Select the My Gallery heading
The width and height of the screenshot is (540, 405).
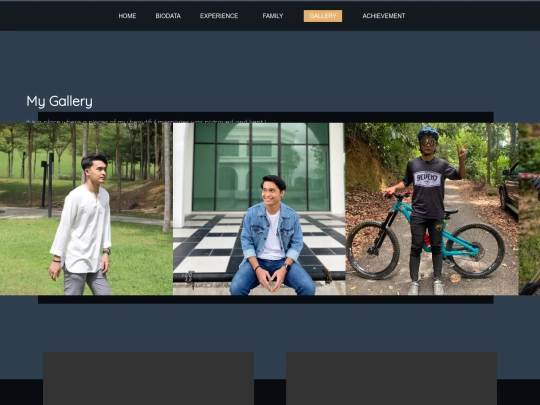click(59, 102)
